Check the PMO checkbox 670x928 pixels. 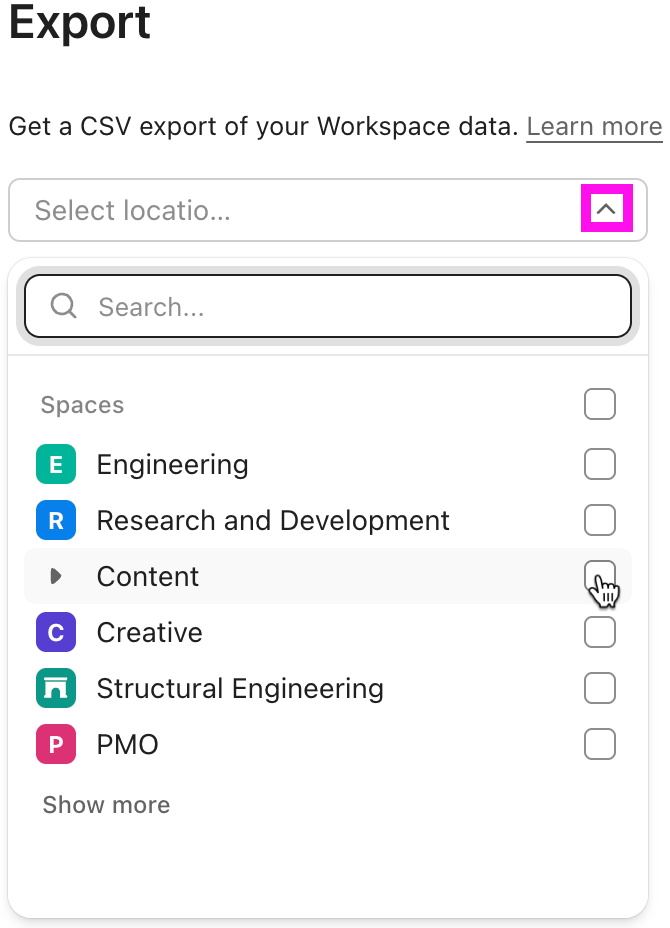point(600,744)
